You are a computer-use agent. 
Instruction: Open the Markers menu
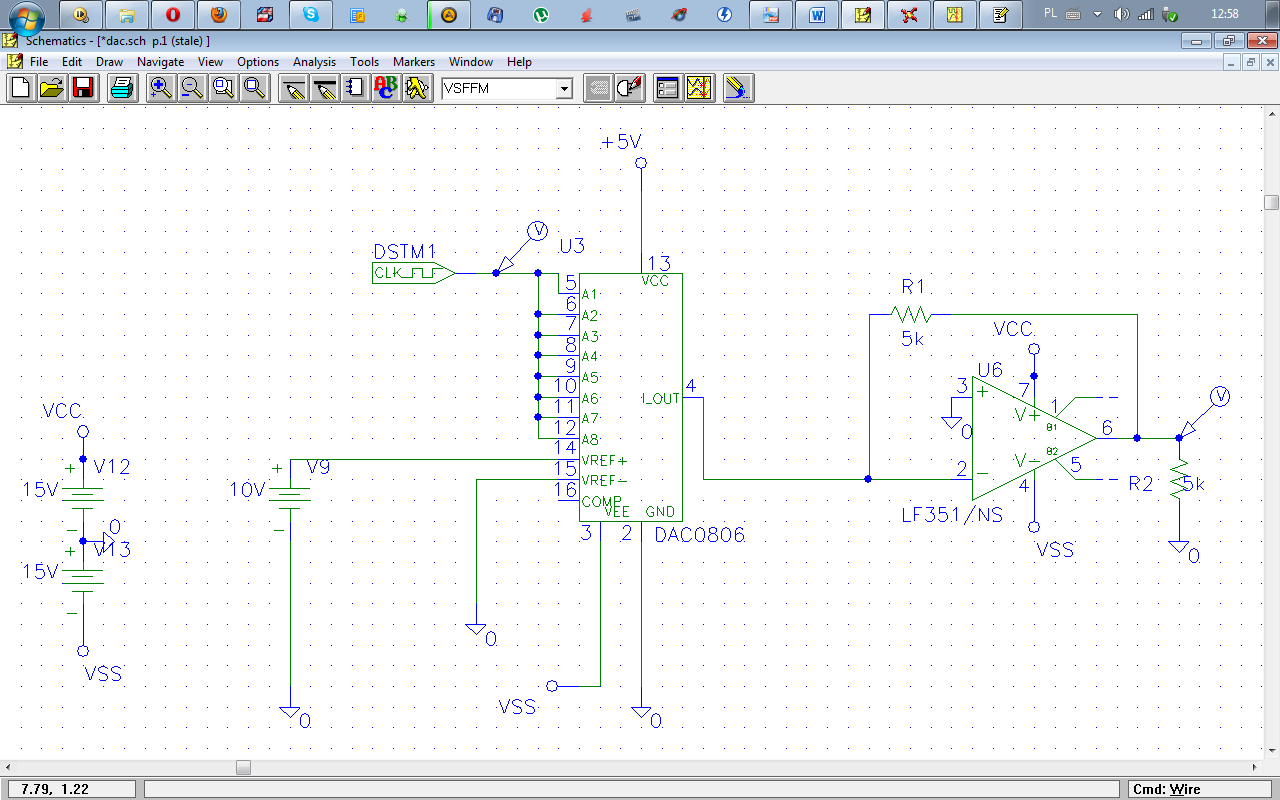(x=413, y=62)
